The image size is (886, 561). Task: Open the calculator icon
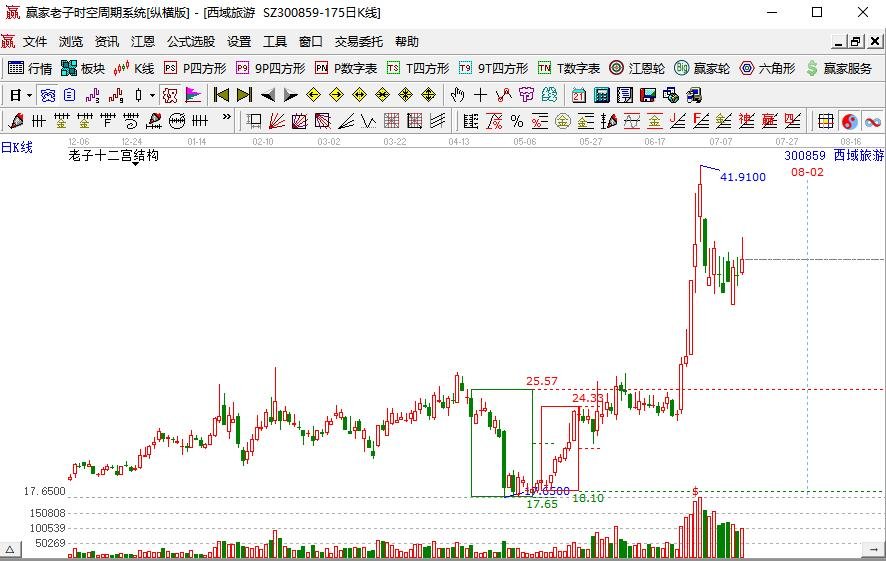(x=602, y=95)
